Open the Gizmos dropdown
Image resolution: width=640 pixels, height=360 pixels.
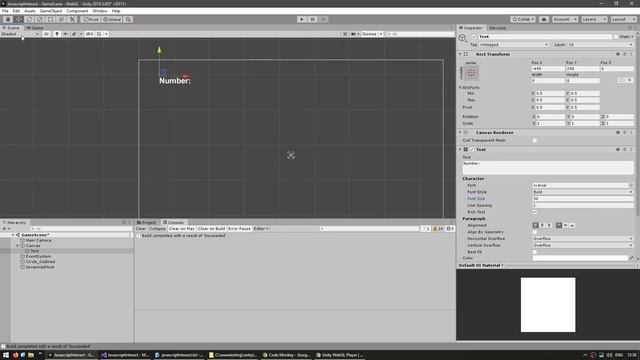[372, 34]
